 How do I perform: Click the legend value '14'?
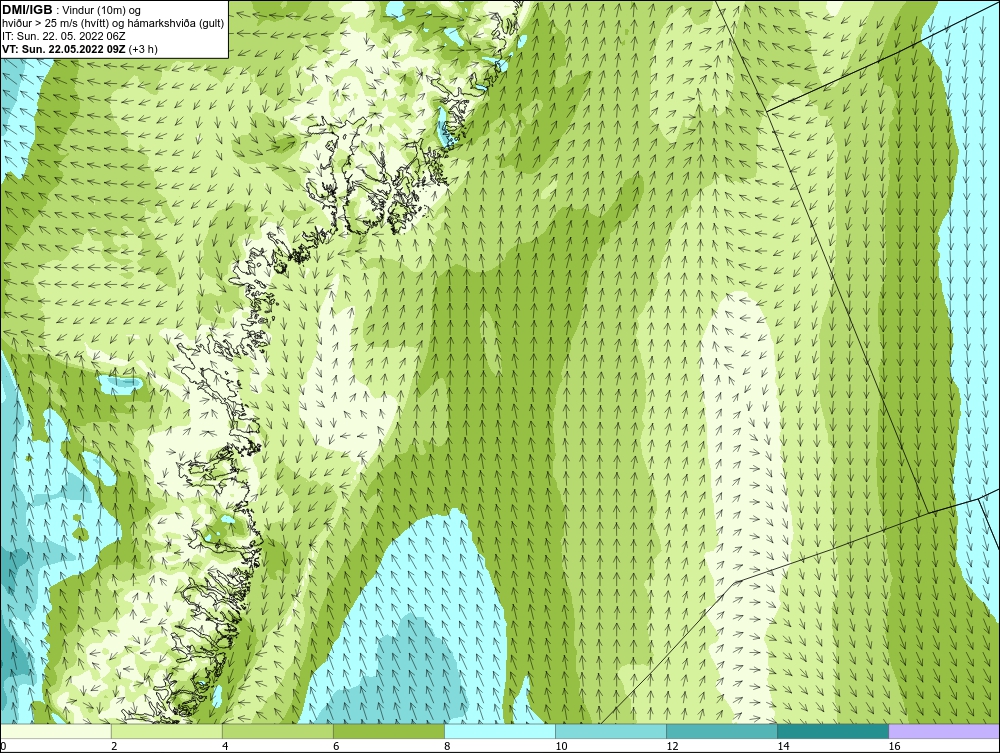783,746
